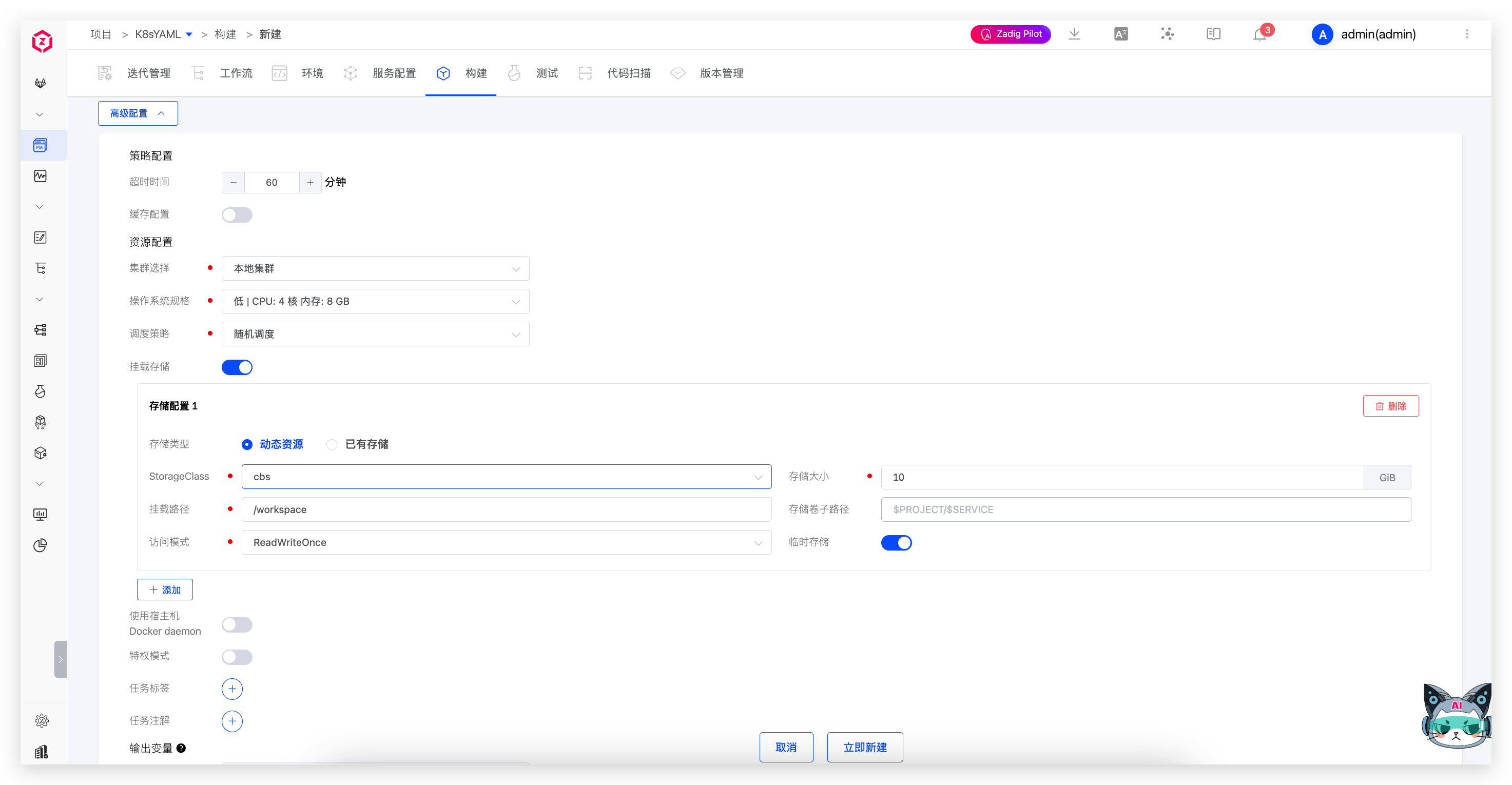
Task: Open the documentation book icon
Action: tap(1213, 34)
